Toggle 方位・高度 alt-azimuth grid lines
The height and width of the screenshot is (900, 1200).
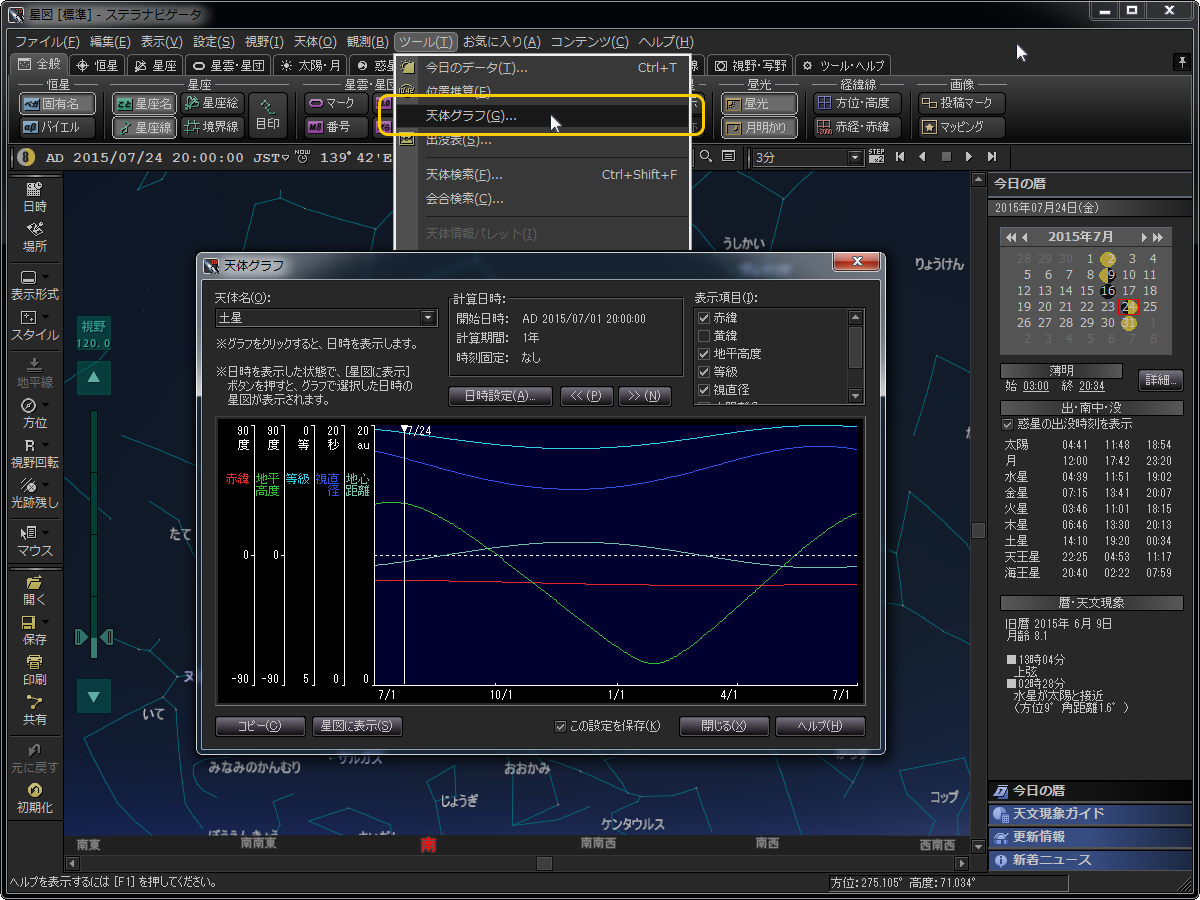click(857, 103)
